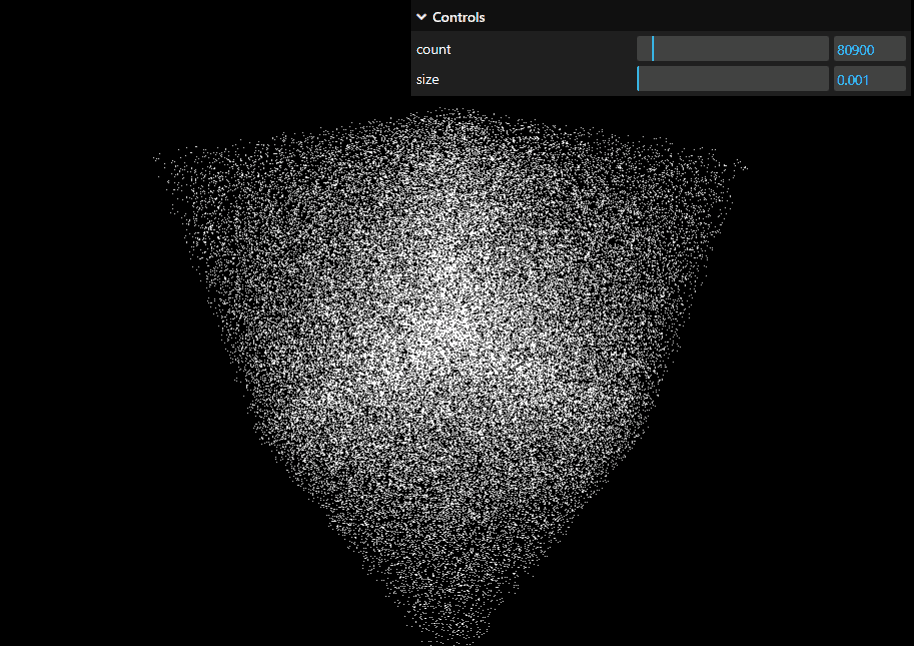Adjust the count slider track
The height and width of the screenshot is (646, 914).
pyautogui.click(x=732, y=49)
